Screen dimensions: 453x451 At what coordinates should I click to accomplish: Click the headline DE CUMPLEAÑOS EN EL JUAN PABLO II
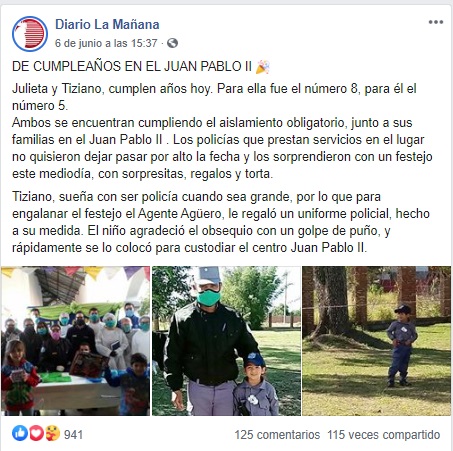(x=132, y=66)
